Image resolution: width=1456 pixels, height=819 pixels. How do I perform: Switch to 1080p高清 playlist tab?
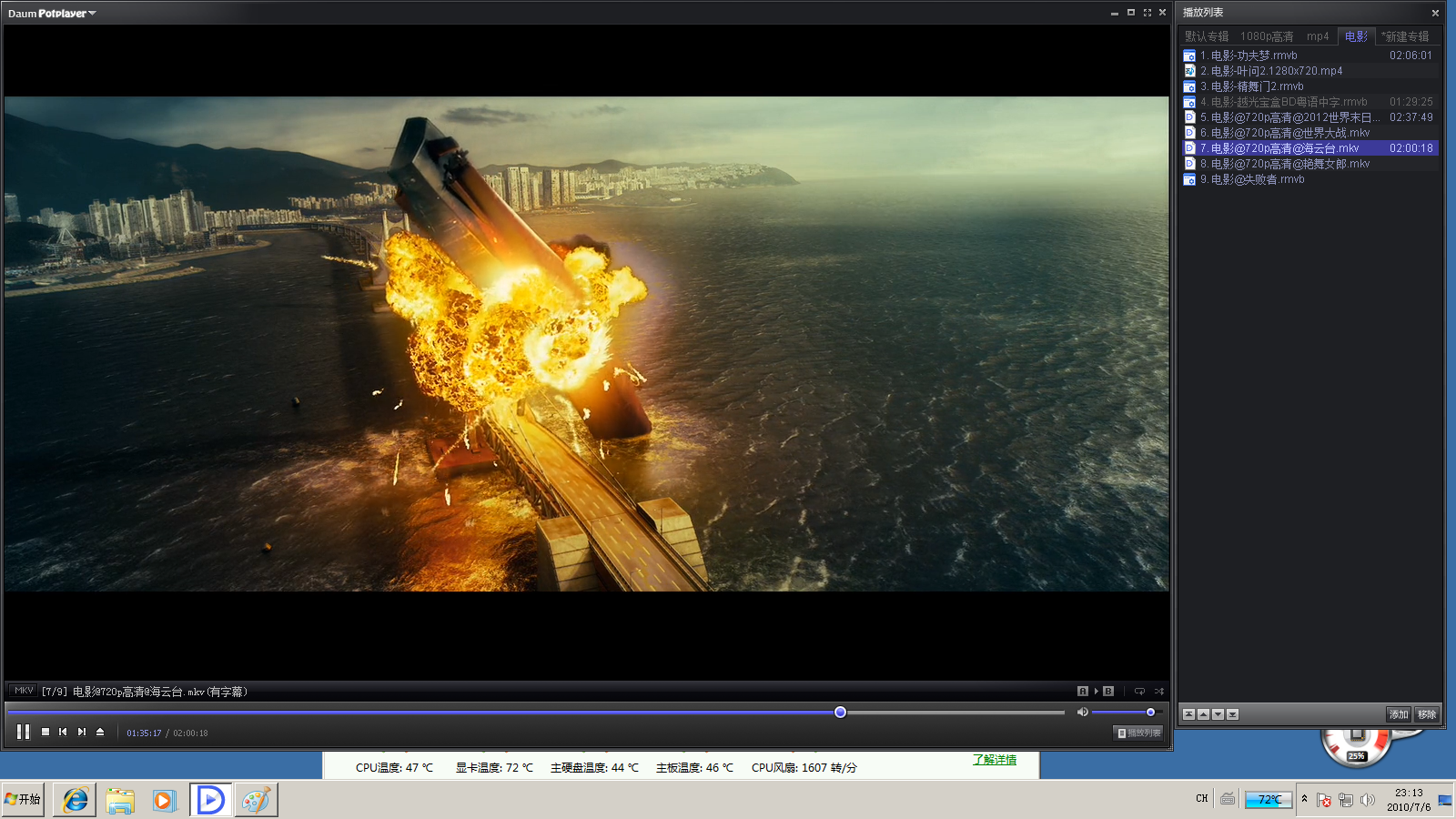pyautogui.click(x=1267, y=36)
